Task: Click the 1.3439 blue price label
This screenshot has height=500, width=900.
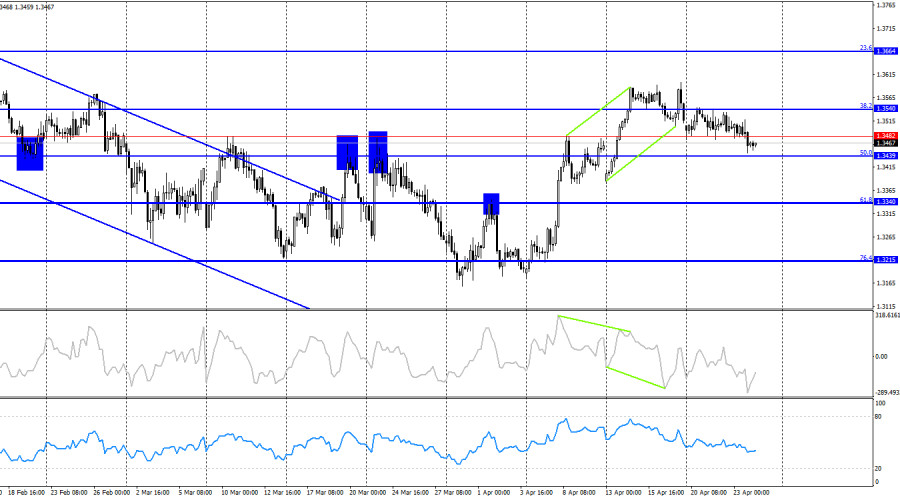Action: click(x=886, y=156)
